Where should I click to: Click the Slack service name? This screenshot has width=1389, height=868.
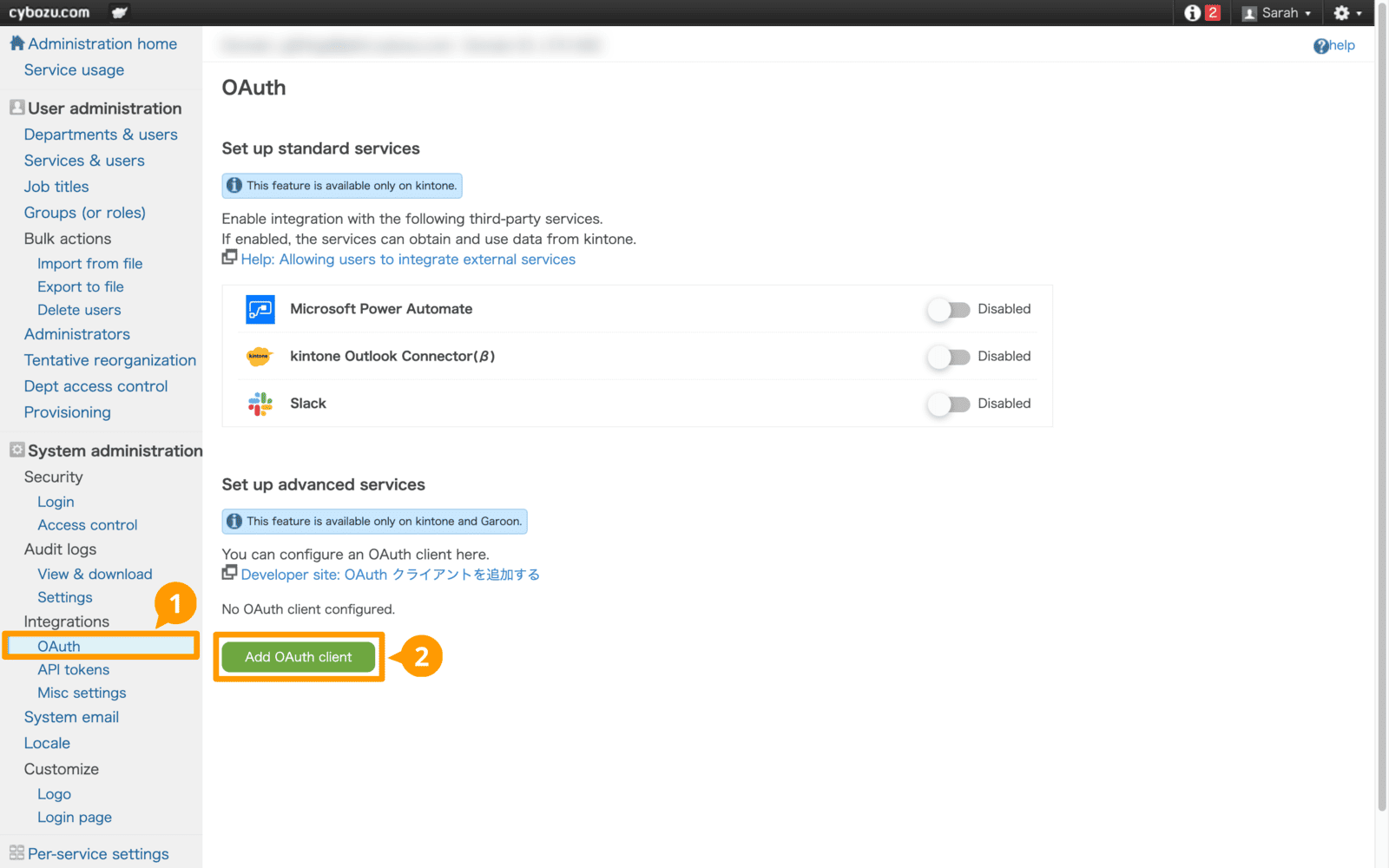click(308, 404)
